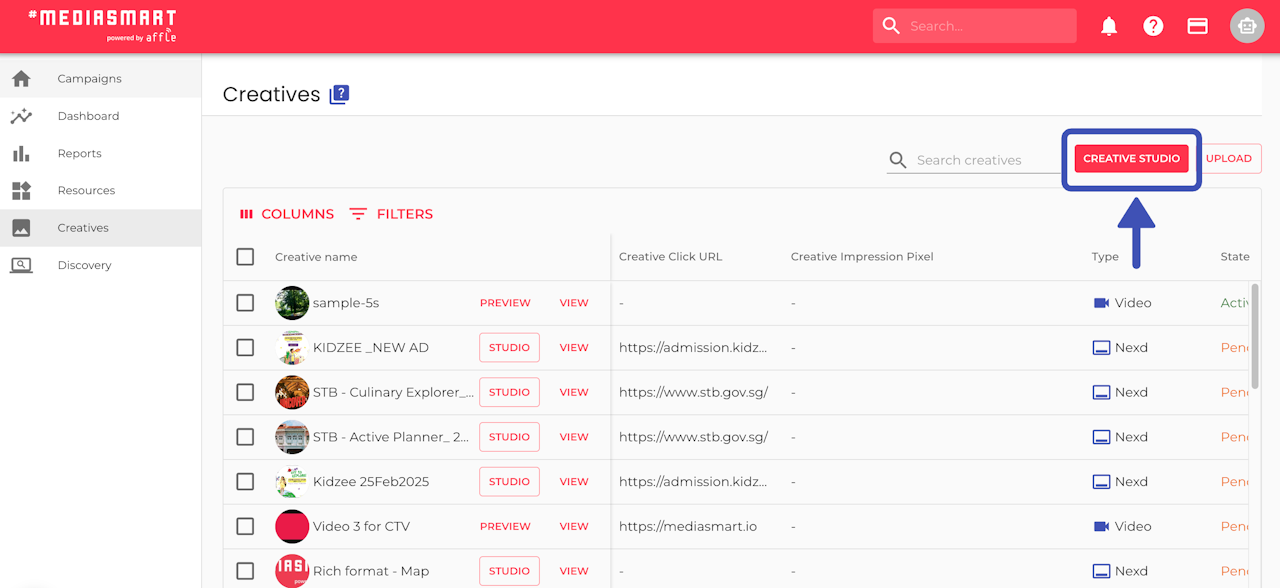Select the STB - Culinary Explorer checkbox

[x=245, y=392]
